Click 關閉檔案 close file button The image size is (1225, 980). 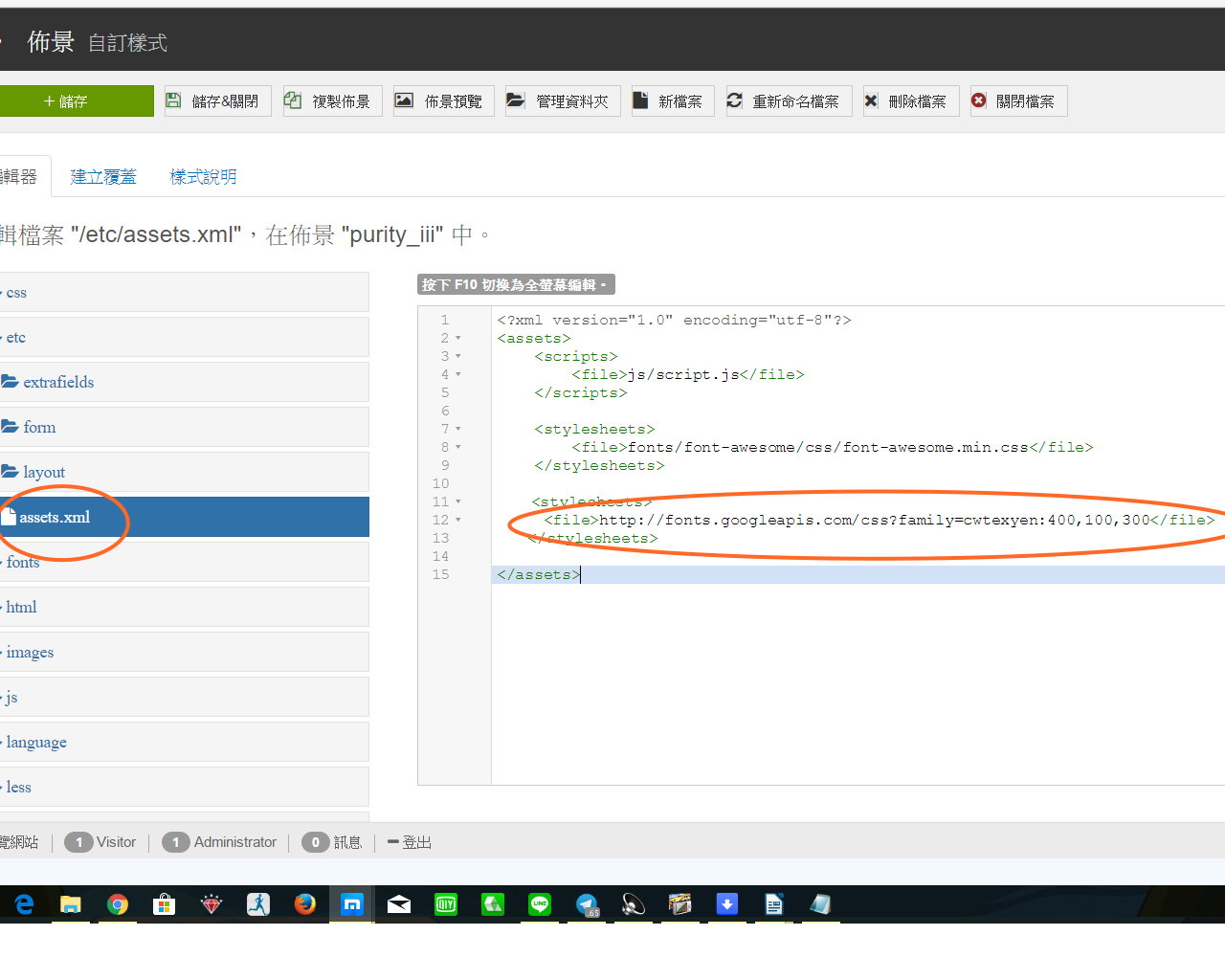[x=1017, y=101]
